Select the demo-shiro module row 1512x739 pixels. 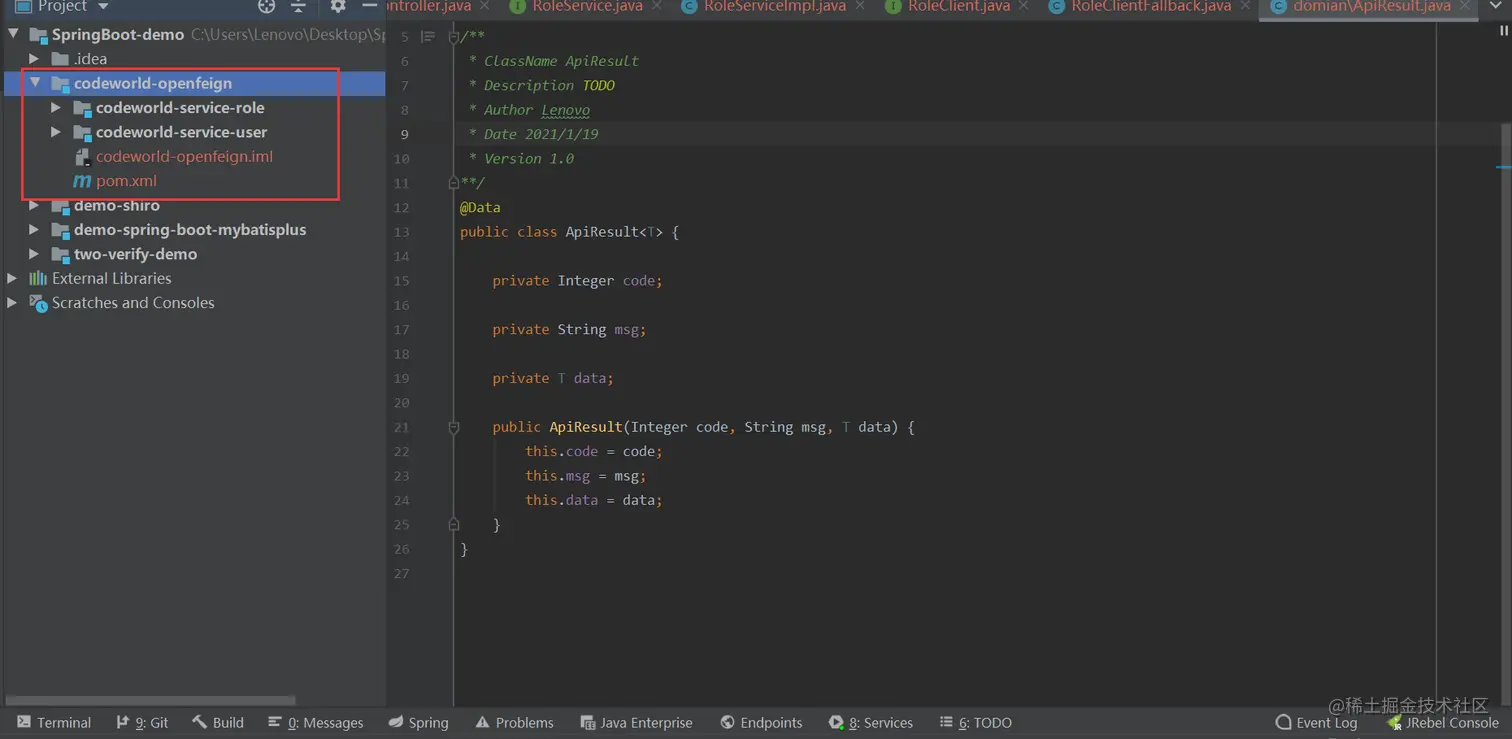[x=117, y=205]
